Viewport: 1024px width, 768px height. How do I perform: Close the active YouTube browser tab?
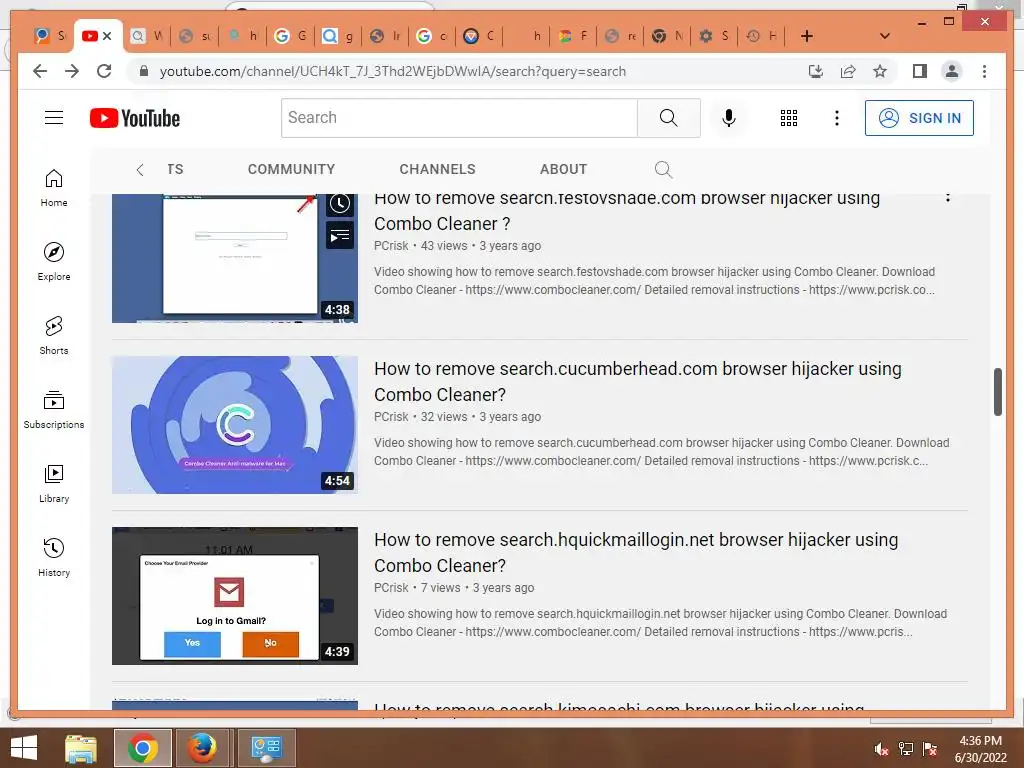(107, 36)
